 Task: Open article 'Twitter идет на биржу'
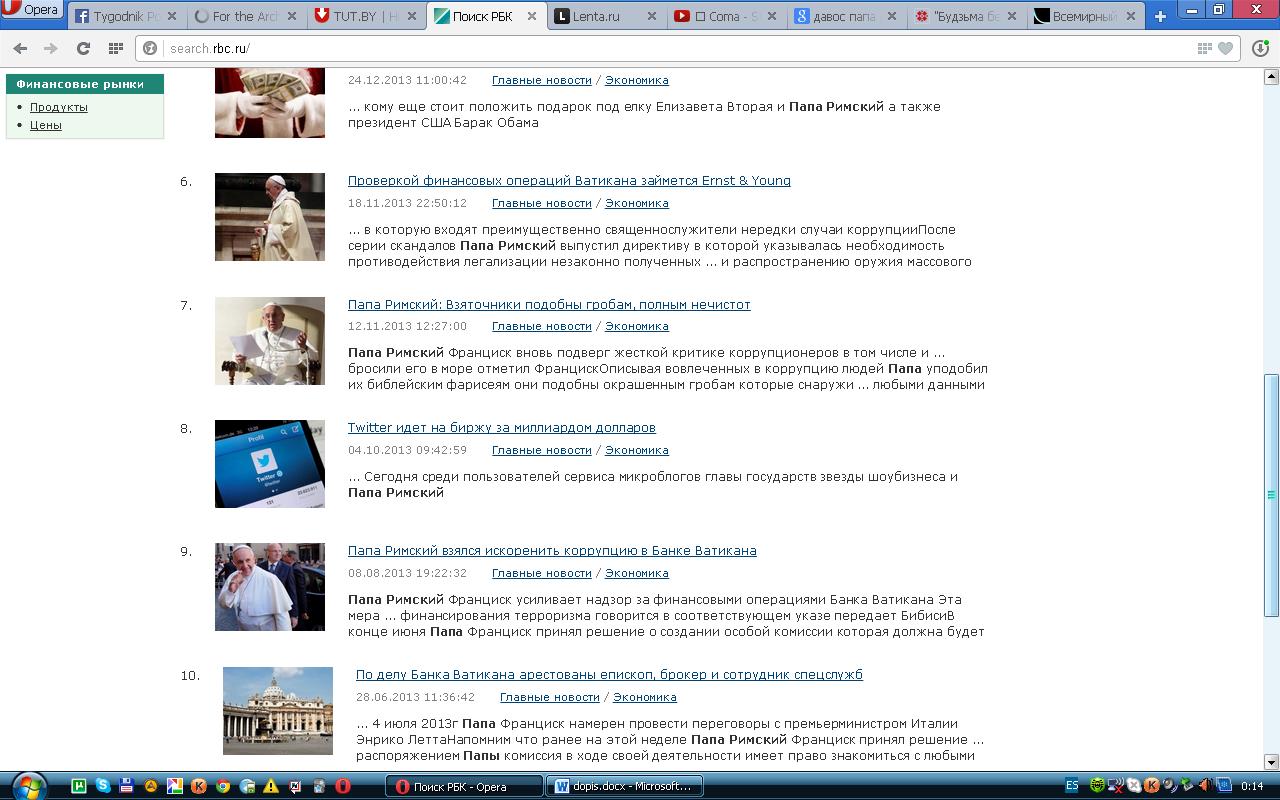point(502,428)
